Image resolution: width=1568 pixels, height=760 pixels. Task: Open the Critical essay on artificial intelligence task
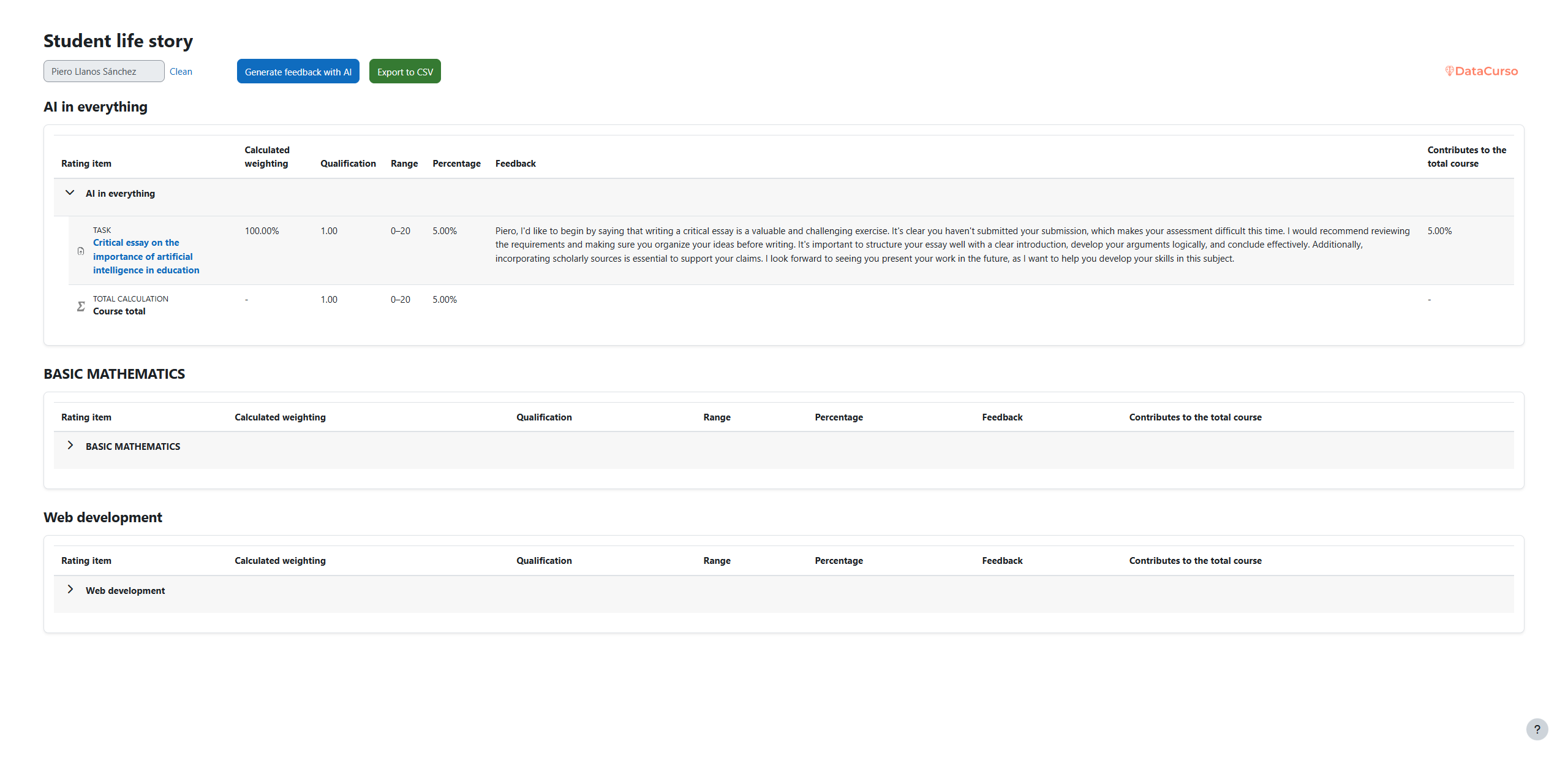tap(146, 256)
